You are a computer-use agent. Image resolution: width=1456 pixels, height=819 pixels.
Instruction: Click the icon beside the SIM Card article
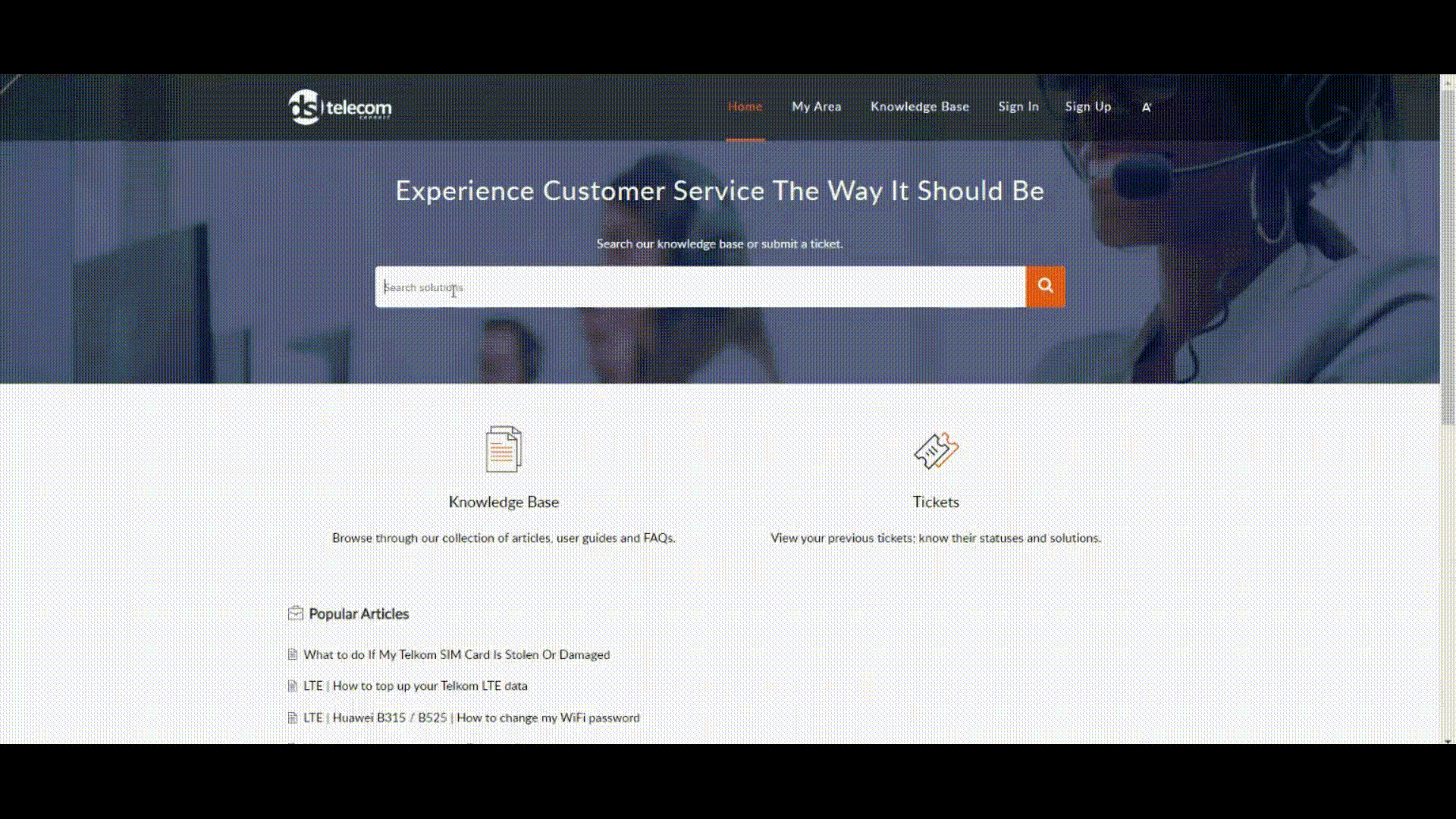(x=293, y=654)
